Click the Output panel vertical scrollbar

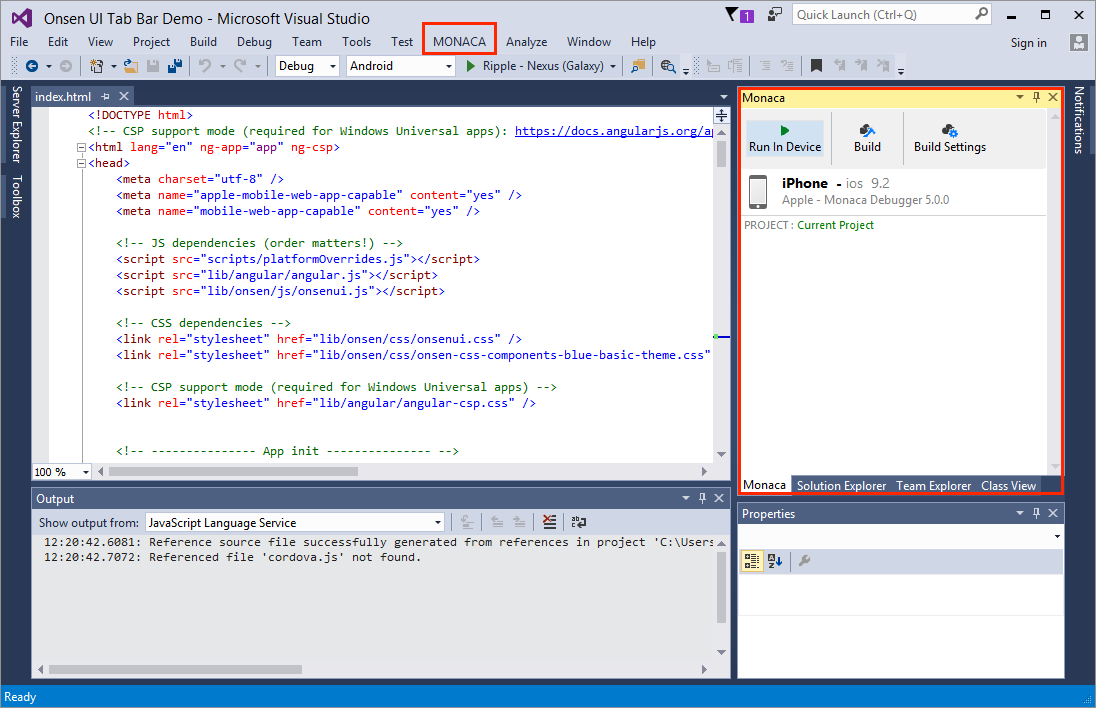721,598
